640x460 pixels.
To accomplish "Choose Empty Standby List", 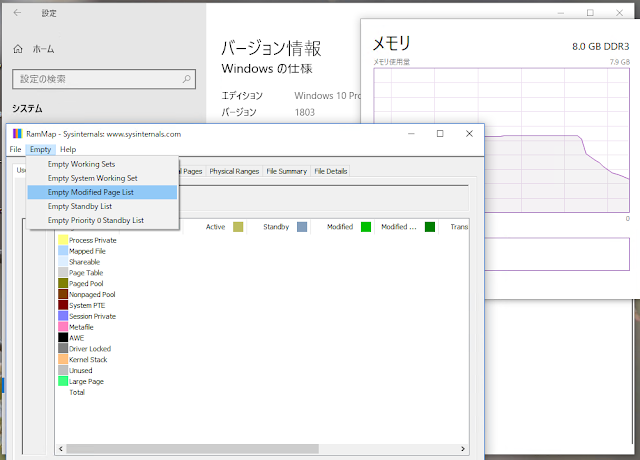I will pyautogui.click(x=102, y=207).
